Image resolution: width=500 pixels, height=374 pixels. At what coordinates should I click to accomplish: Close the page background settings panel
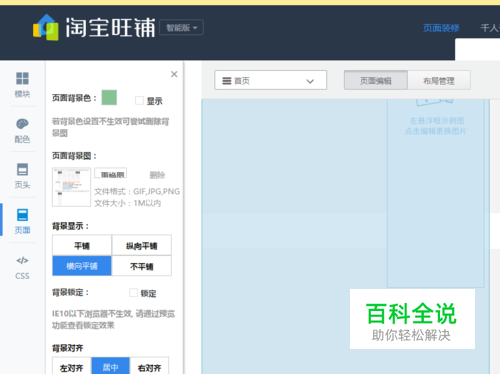pos(174,74)
